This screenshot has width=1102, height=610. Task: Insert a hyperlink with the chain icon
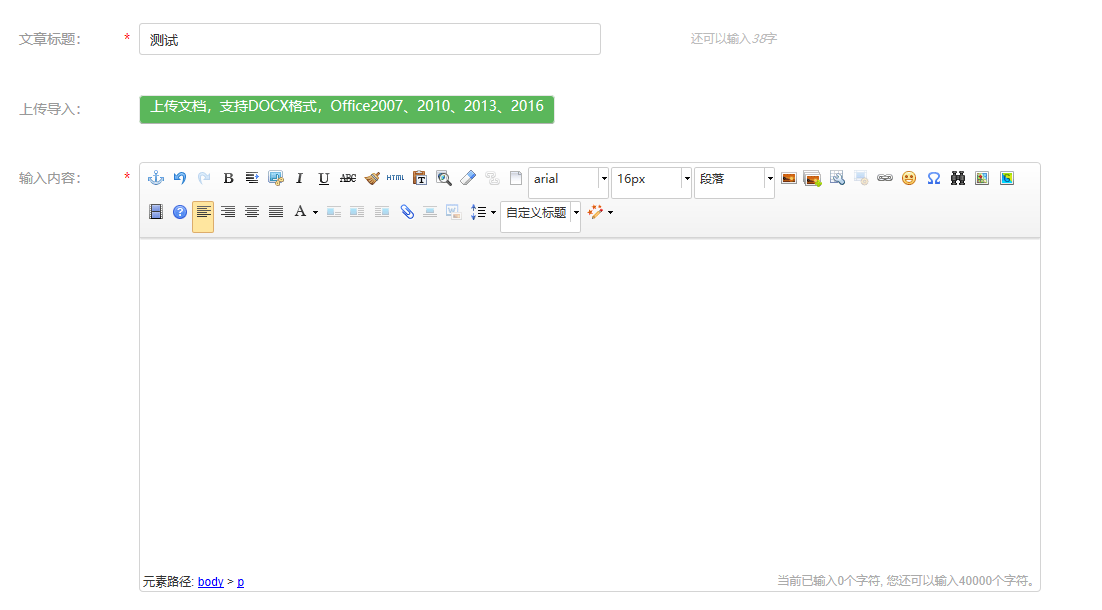(x=885, y=178)
